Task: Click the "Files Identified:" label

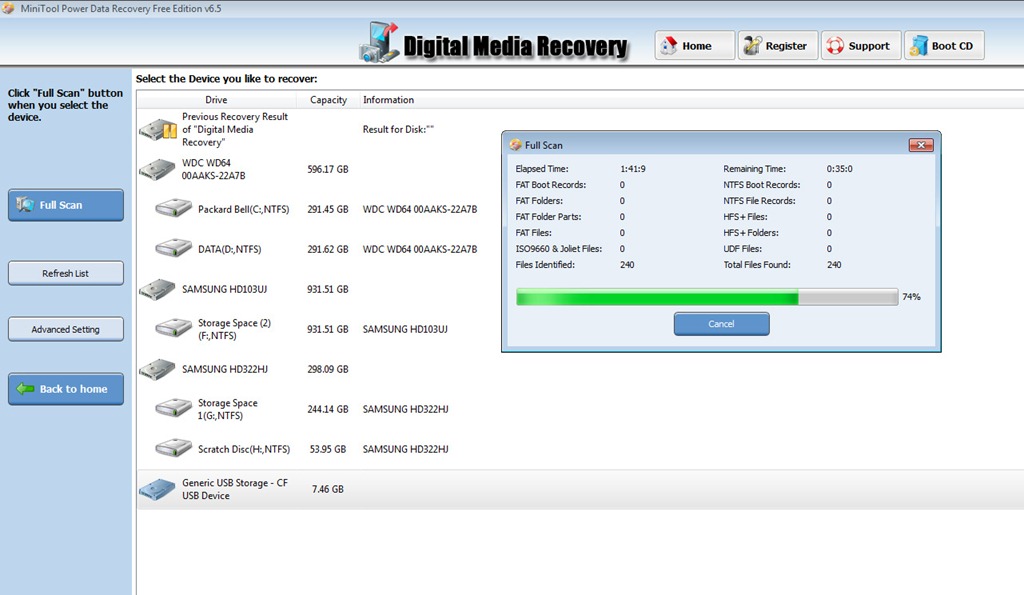Action: pos(545,265)
